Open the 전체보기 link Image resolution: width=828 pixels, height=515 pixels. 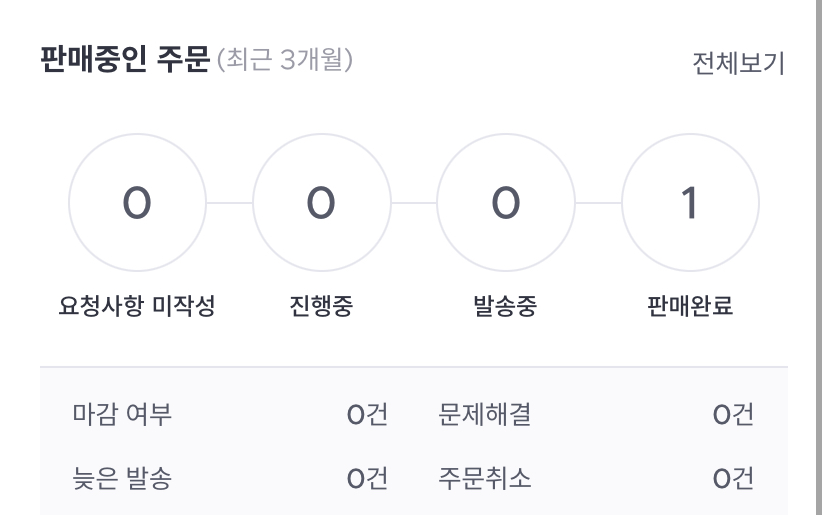tap(738, 64)
